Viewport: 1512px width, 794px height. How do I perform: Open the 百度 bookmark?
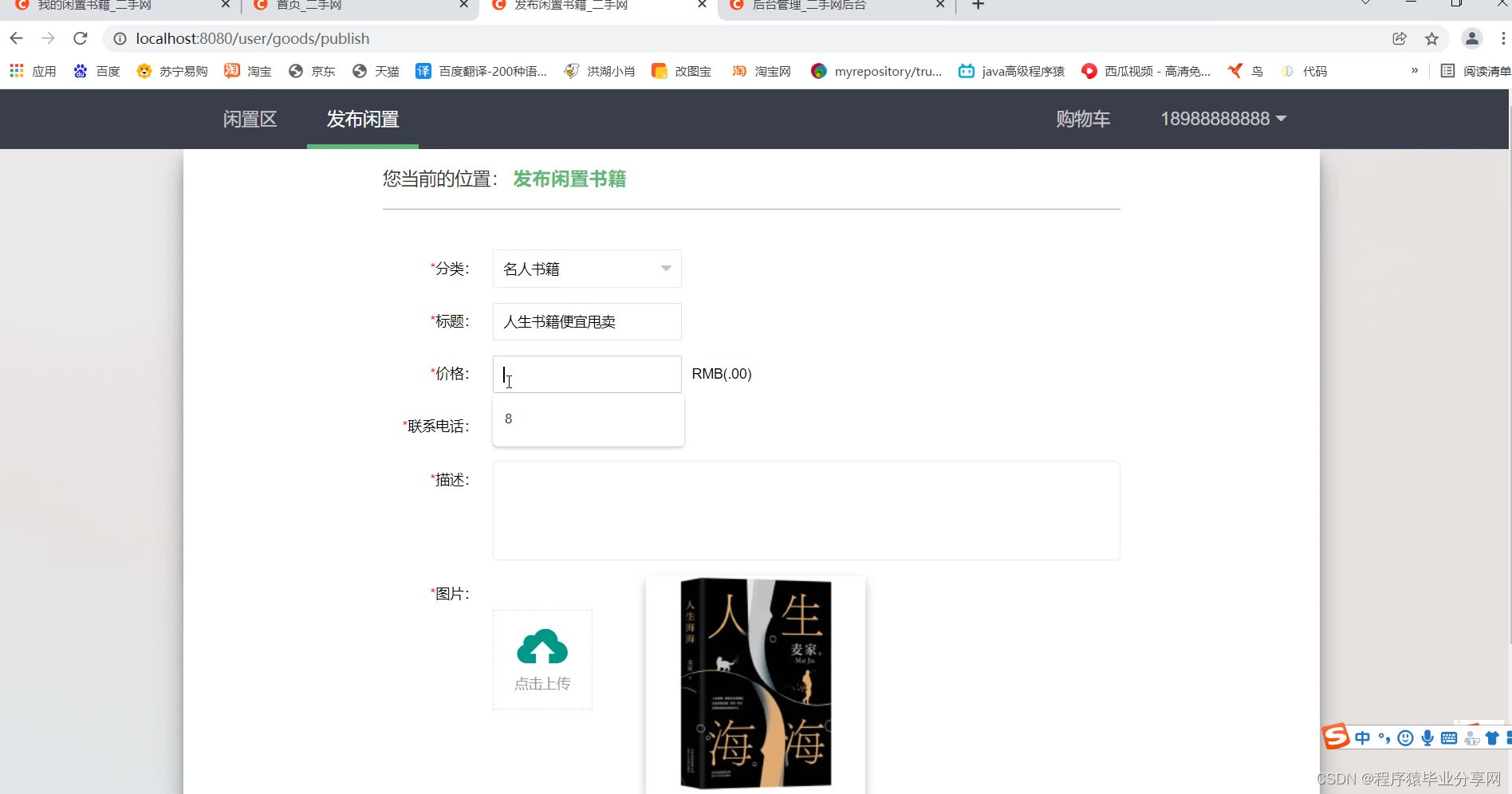(96, 71)
